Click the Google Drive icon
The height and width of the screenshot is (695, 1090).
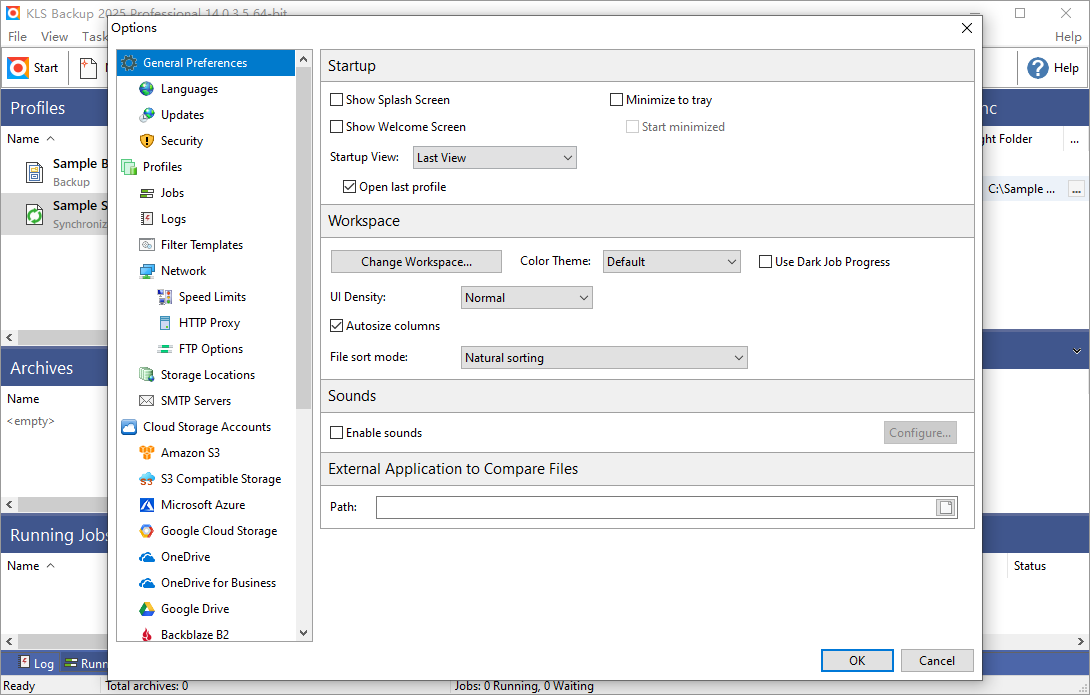pos(147,610)
